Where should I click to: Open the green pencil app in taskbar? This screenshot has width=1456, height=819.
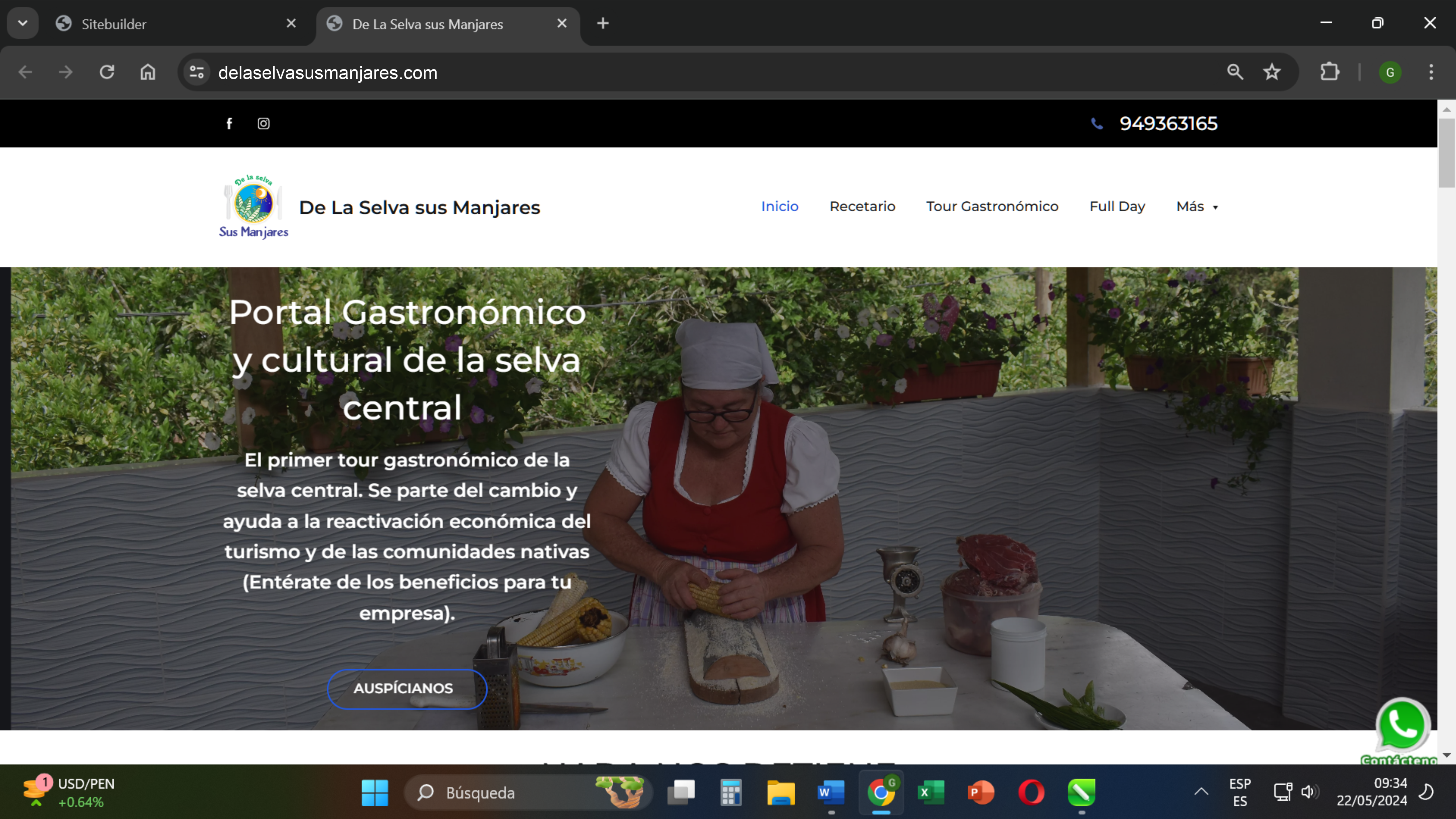click(x=1081, y=792)
